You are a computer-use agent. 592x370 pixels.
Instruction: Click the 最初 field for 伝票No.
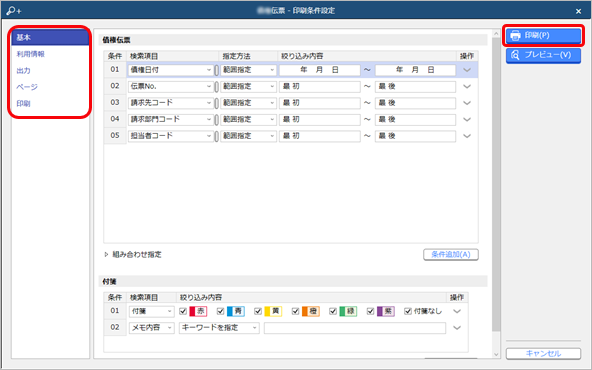(320, 86)
